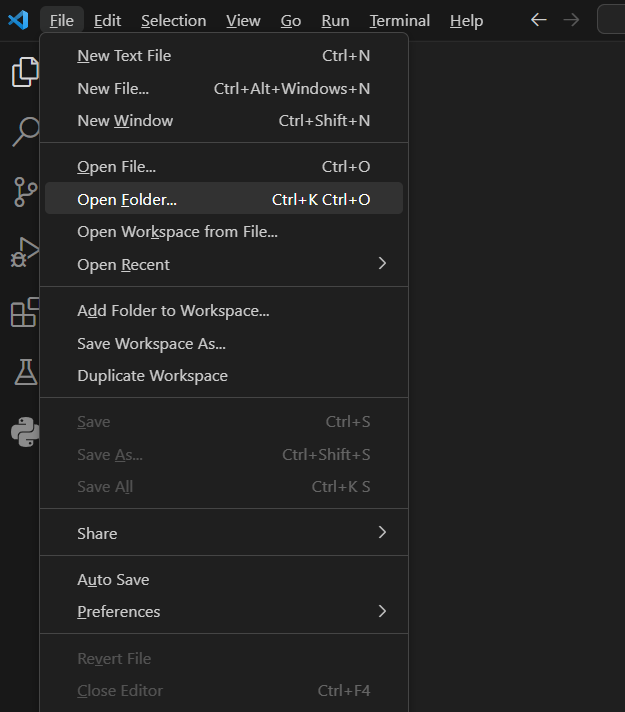Choose Open Workspace from File...
The width and height of the screenshot is (625, 712).
pyautogui.click(x=224, y=232)
